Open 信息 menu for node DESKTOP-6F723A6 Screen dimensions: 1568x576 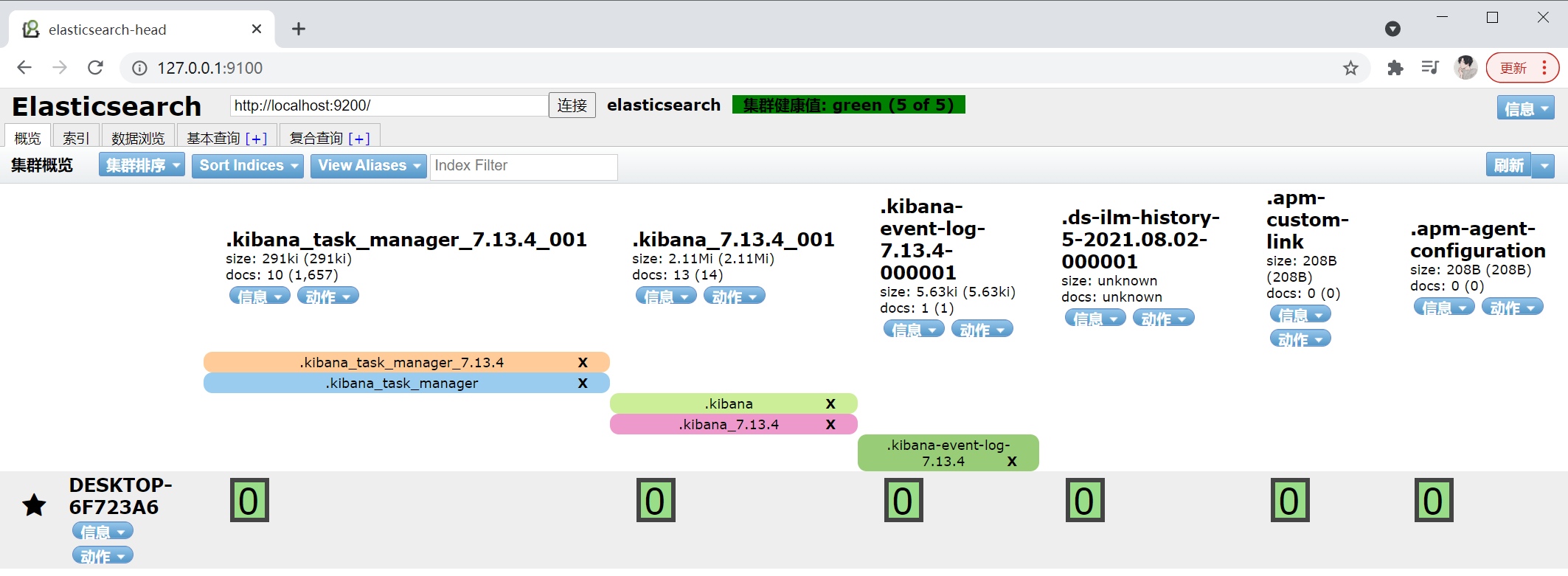coord(103,531)
